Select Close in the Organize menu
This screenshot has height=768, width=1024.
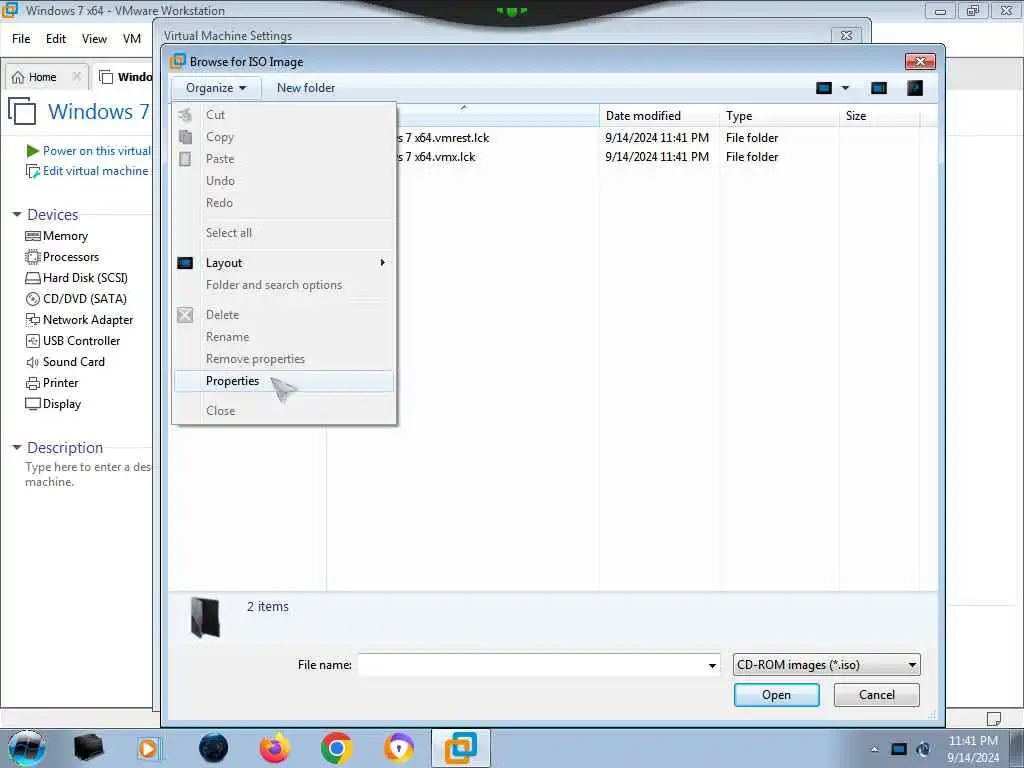284,411
